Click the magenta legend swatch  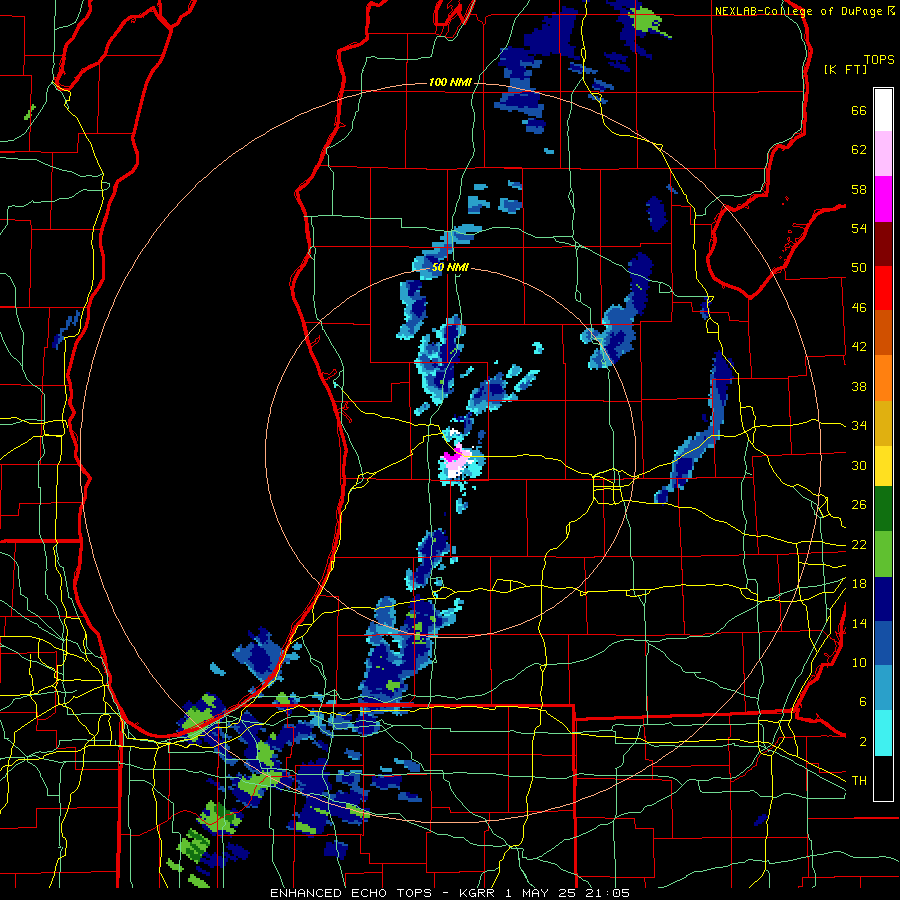[883, 199]
